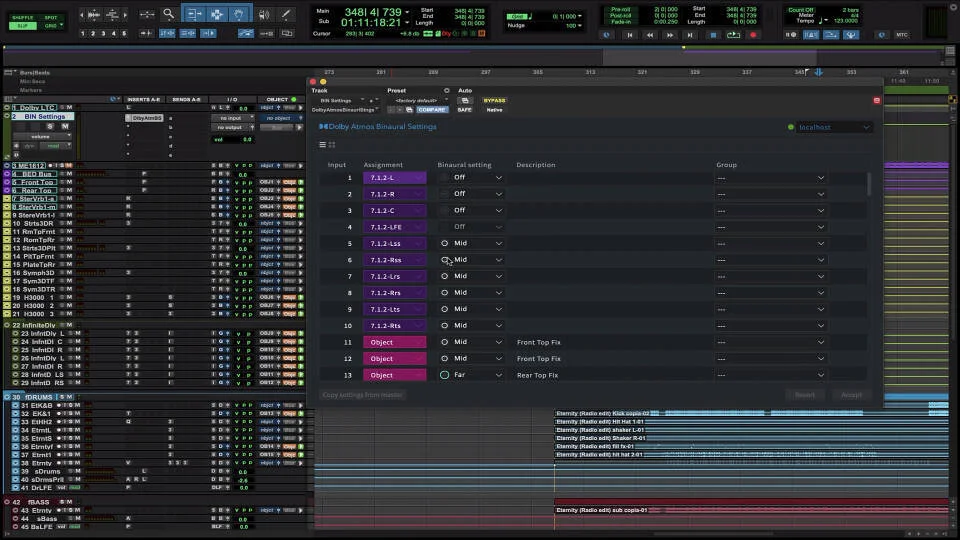This screenshot has height=540, width=960.
Task: Click the Go to End transport button
Action: [690, 35]
